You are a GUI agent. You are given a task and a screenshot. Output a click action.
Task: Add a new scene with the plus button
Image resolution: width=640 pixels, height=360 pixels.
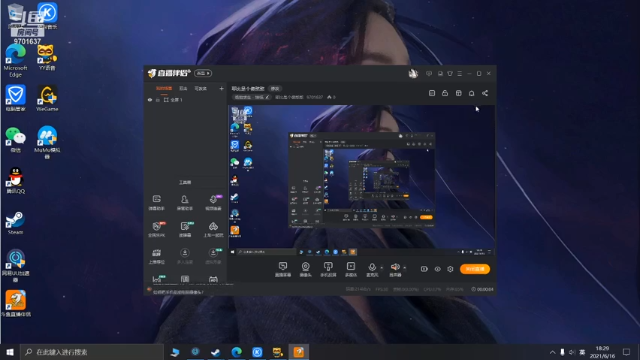[x=221, y=89]
